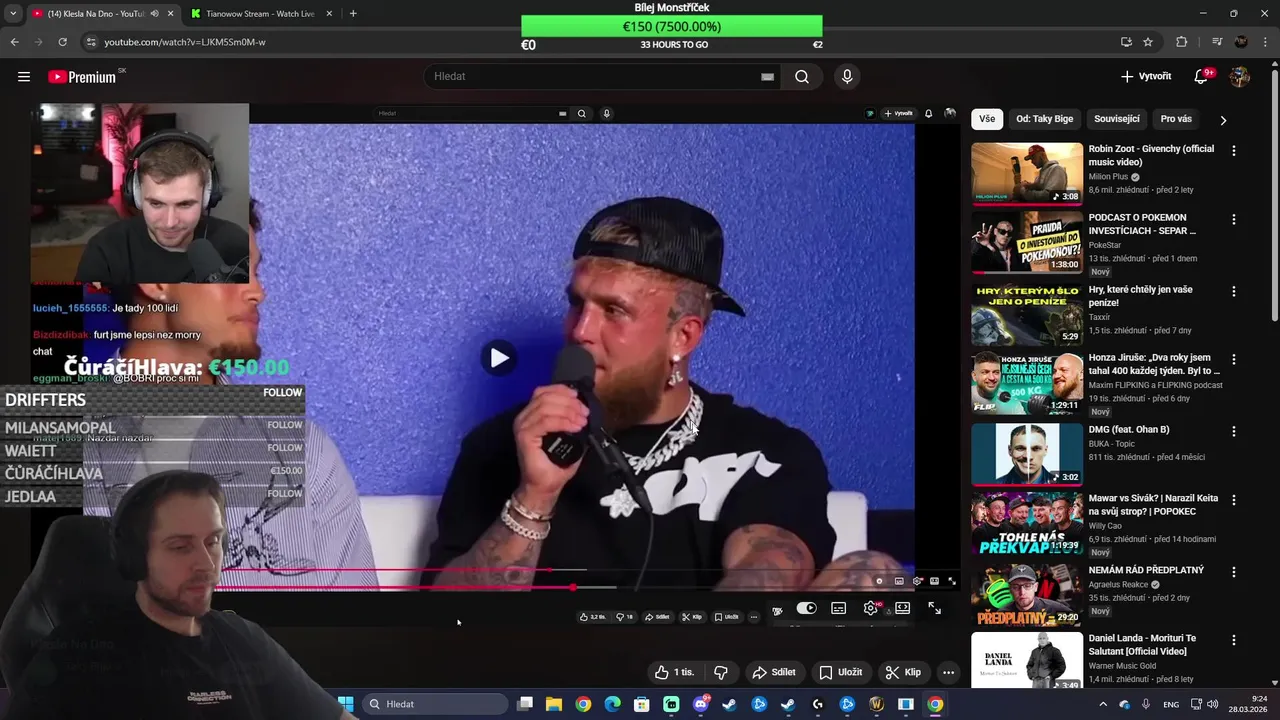The width and height of the screenshot is (1280, 720).
Task: Open player settings gear with HD badge
Action: 871,608
